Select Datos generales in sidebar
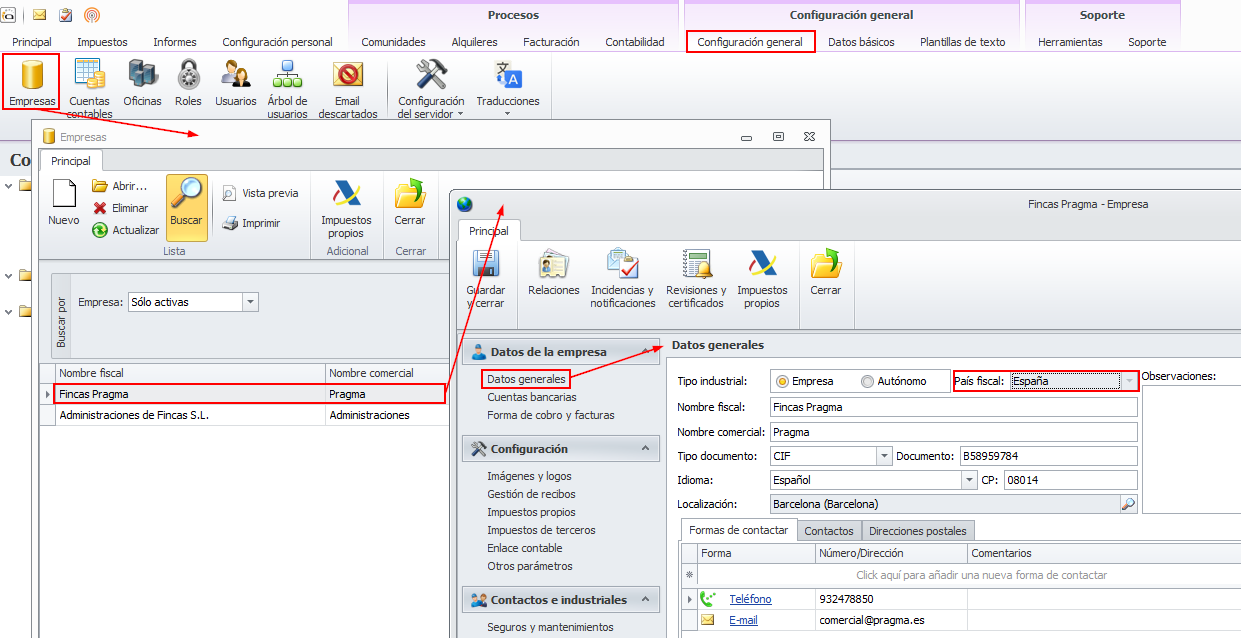 pos(526,379)
